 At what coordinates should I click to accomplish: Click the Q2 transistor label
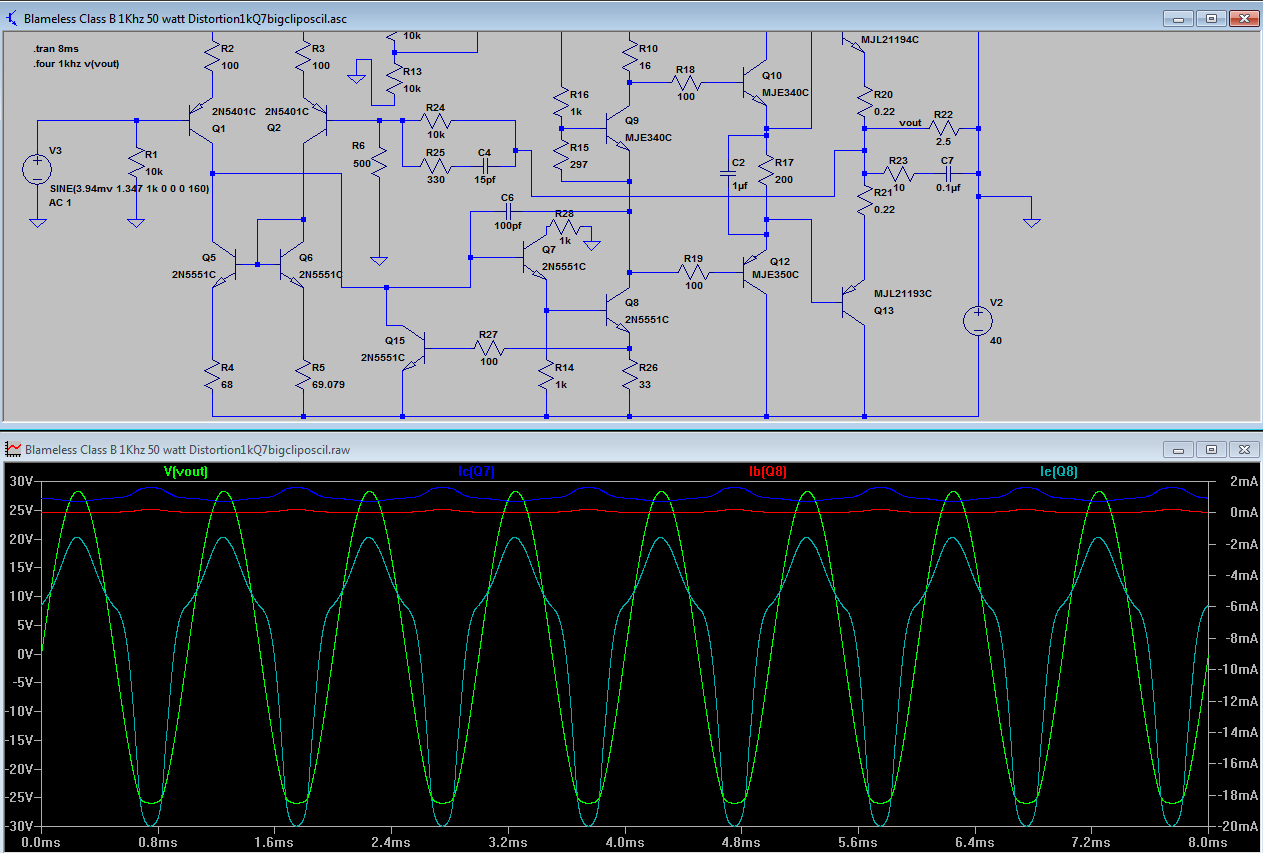tap(272, 129)
